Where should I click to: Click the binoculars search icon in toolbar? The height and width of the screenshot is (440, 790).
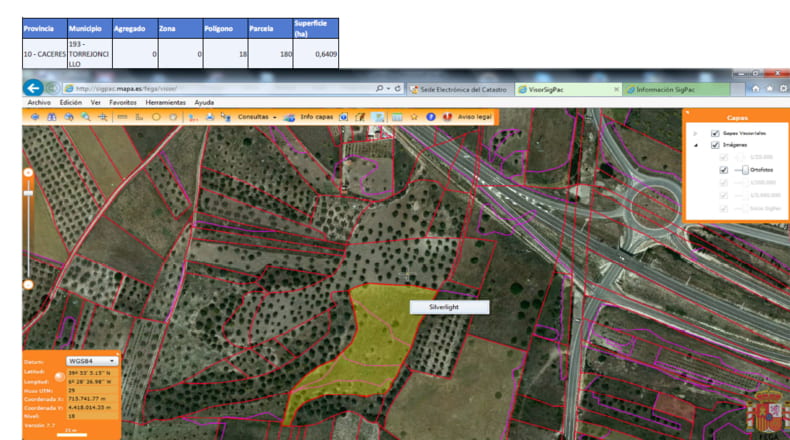(51, 117)
